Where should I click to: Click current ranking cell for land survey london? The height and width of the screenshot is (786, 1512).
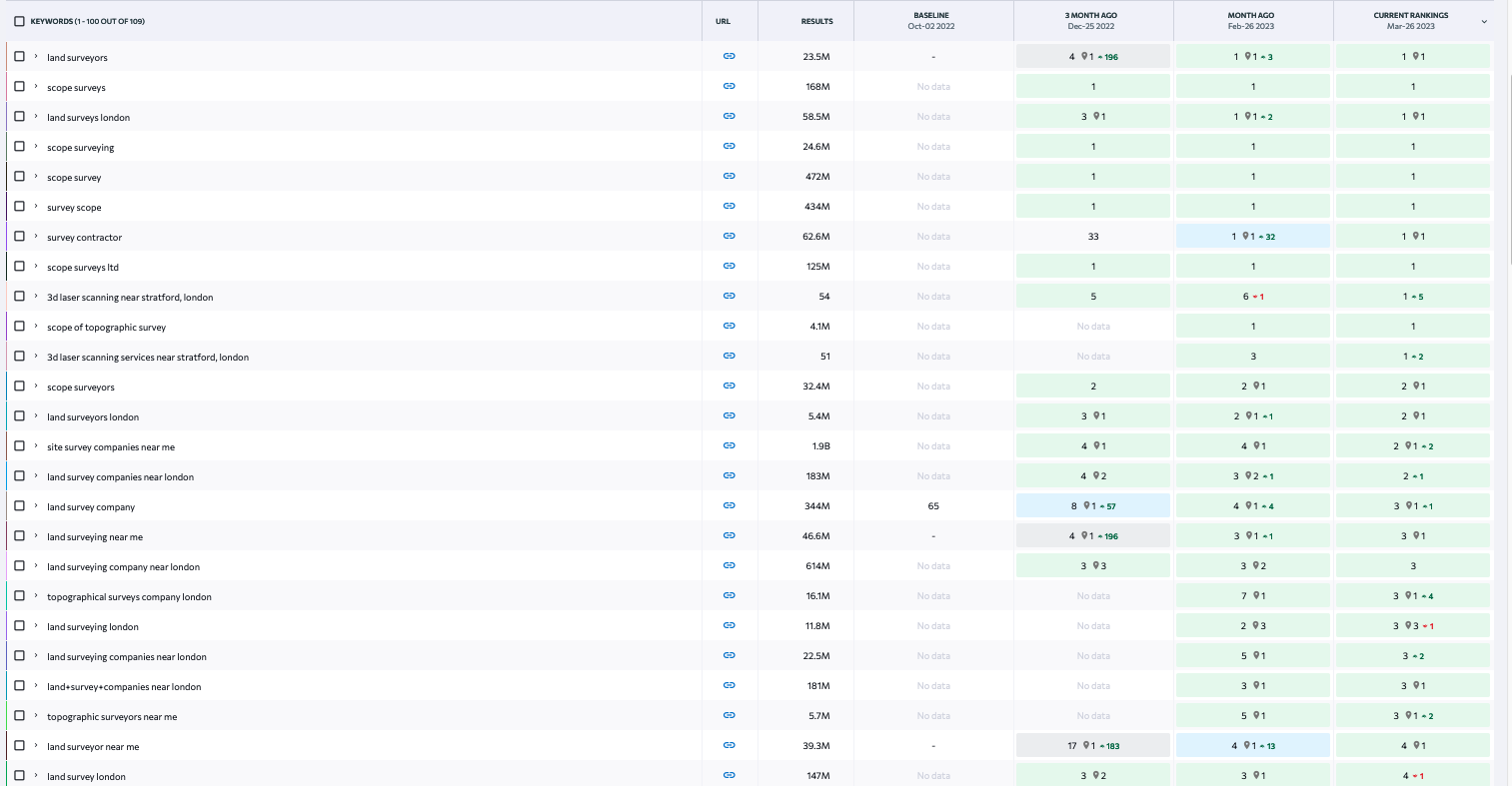pyautogui.click(x=1412, y=776)
